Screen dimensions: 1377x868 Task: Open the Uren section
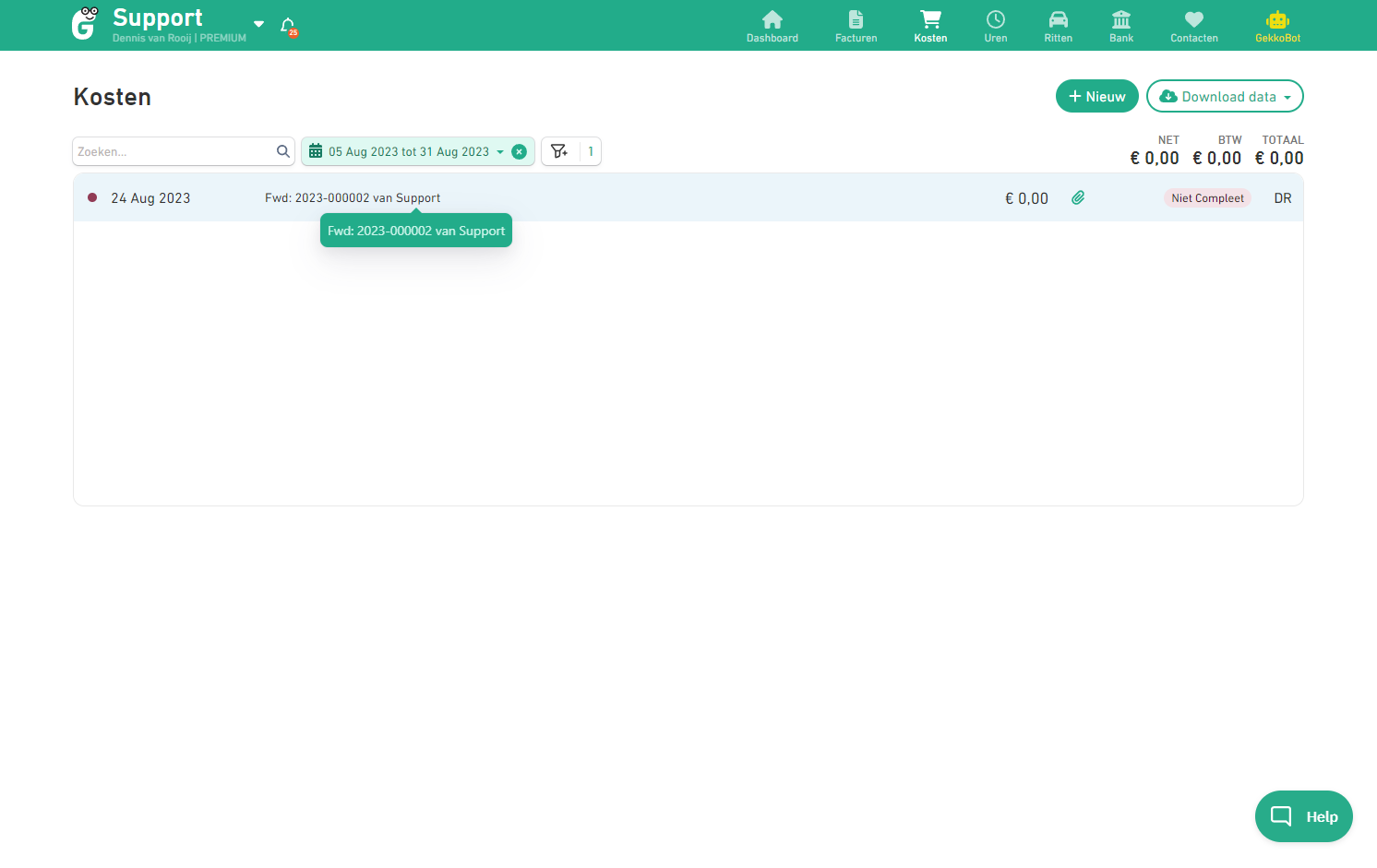996,26
